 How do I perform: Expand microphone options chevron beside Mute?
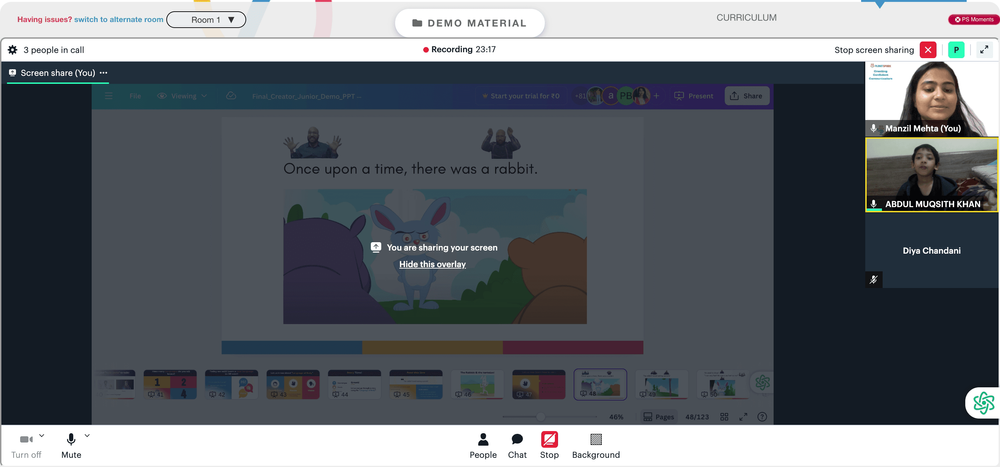pos(87,436)
